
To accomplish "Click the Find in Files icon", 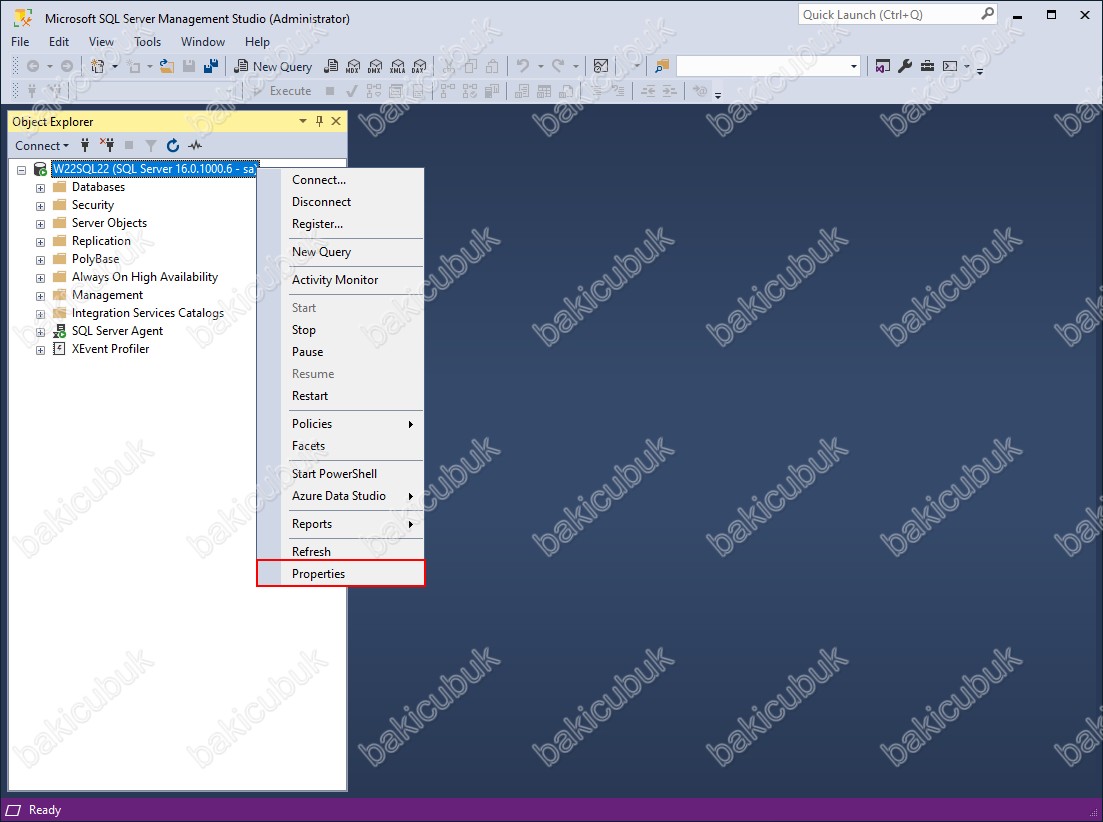I will pos(662,66).
